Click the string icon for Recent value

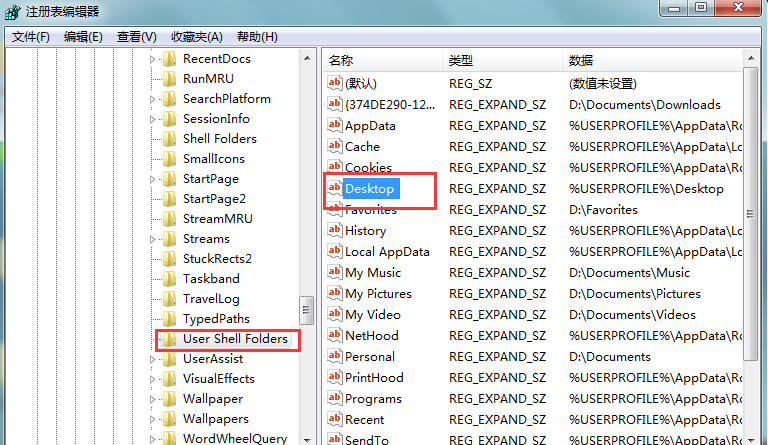click(x=335, y=419)
